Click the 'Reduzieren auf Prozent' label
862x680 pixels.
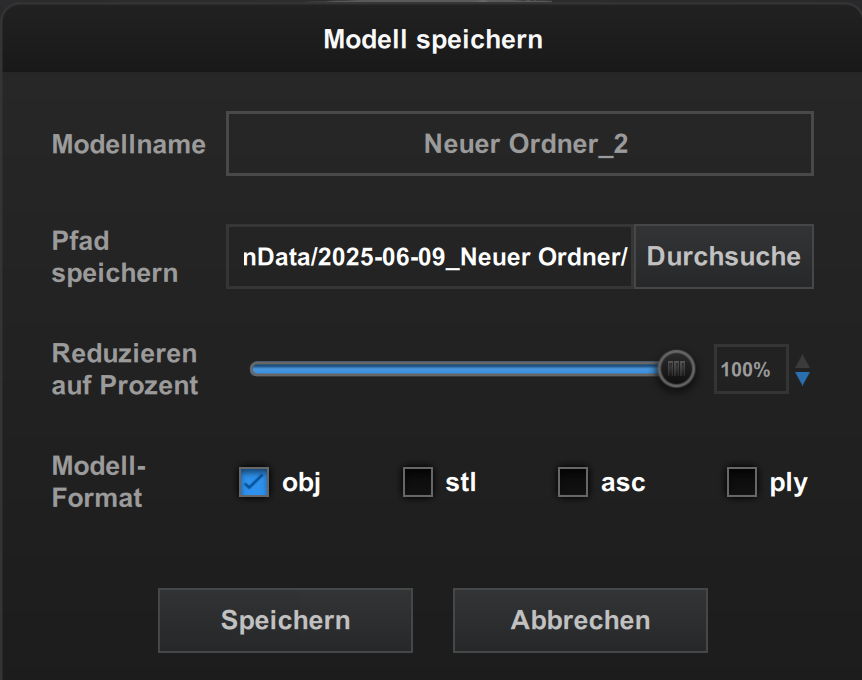pyautogui.click(x=125, y=369)
